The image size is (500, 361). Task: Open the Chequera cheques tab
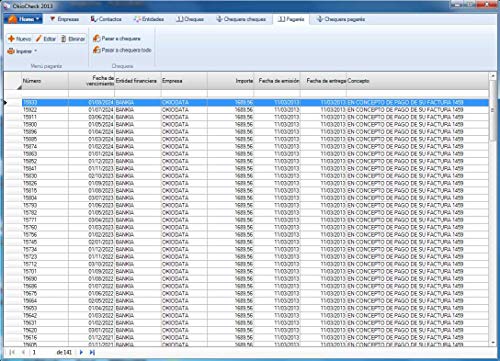click(241, 19)
